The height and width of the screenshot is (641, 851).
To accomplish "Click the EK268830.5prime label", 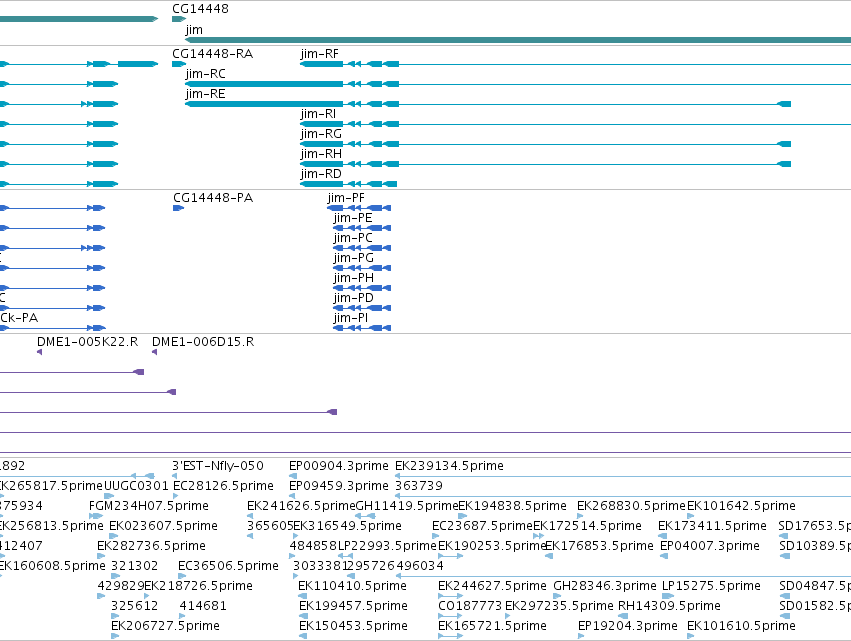I will pyautogui.click(x=631, y=506).
